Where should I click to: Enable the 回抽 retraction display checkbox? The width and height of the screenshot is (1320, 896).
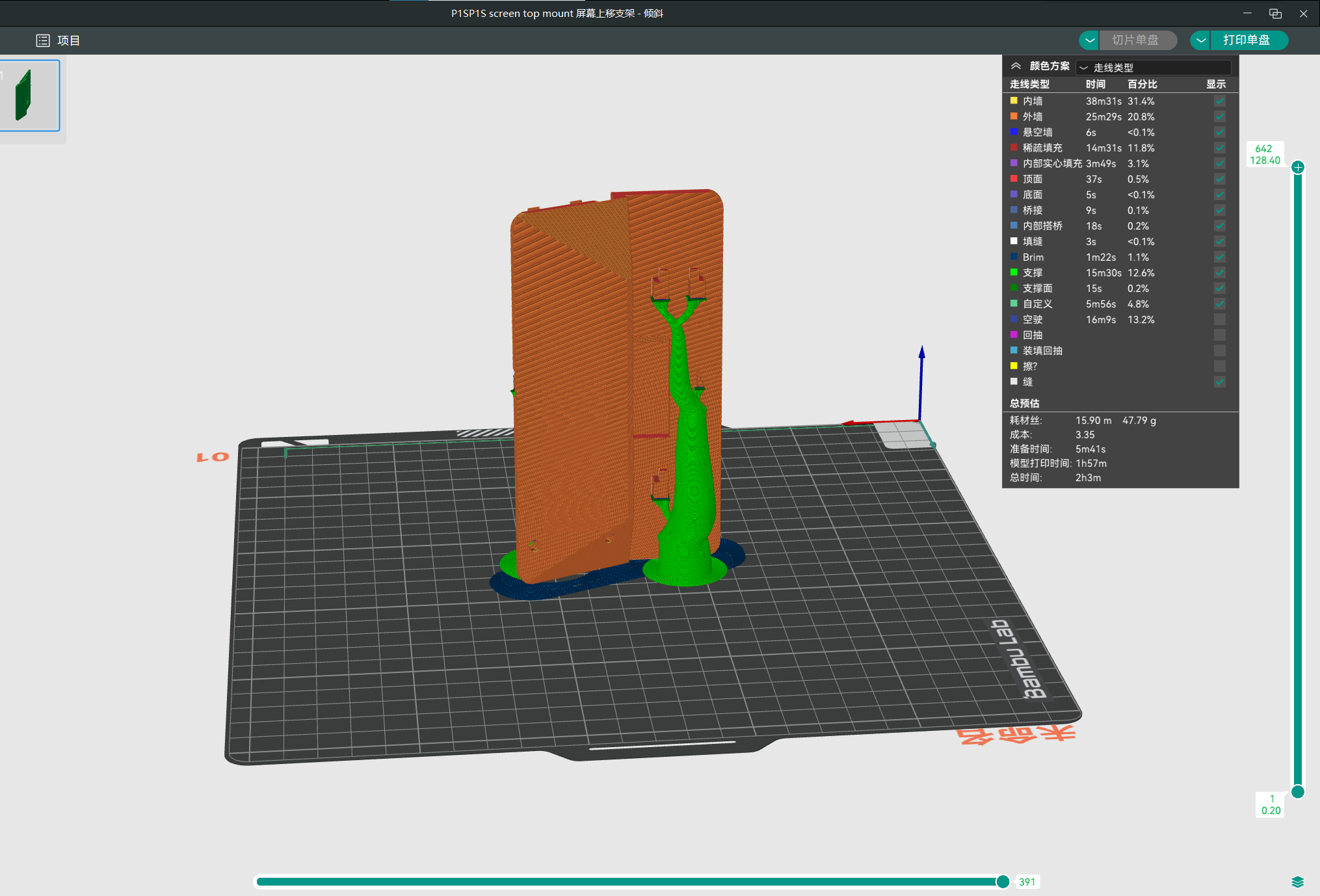coord(1219,335)
